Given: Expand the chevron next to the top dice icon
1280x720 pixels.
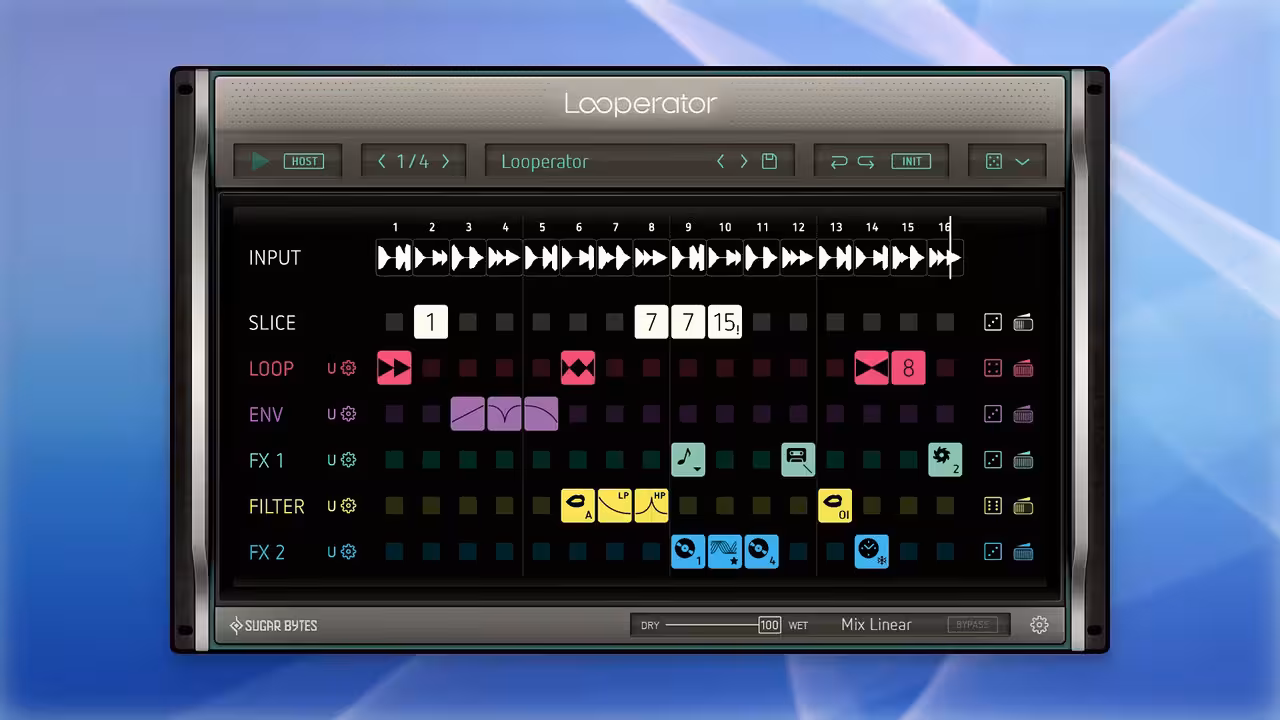Looking at the screenshot, I should click(x=1022, y=161).
